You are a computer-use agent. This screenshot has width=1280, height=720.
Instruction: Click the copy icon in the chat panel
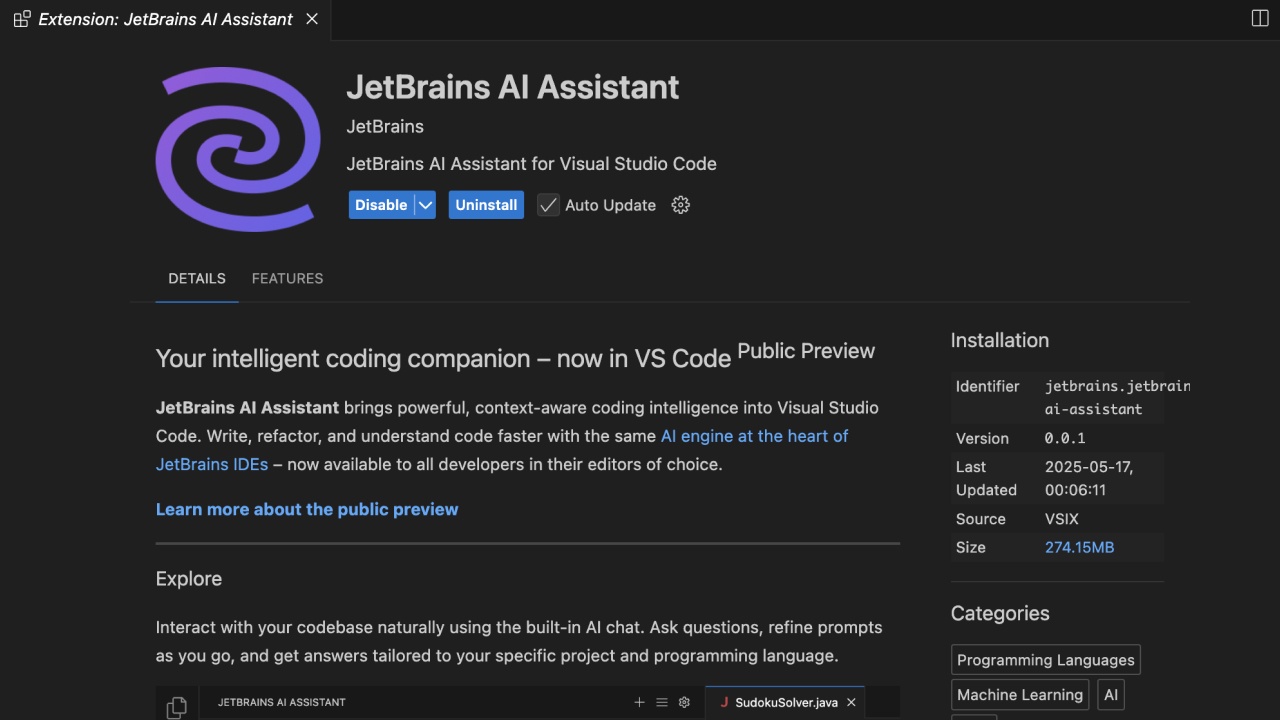click(x=177, y=706)
